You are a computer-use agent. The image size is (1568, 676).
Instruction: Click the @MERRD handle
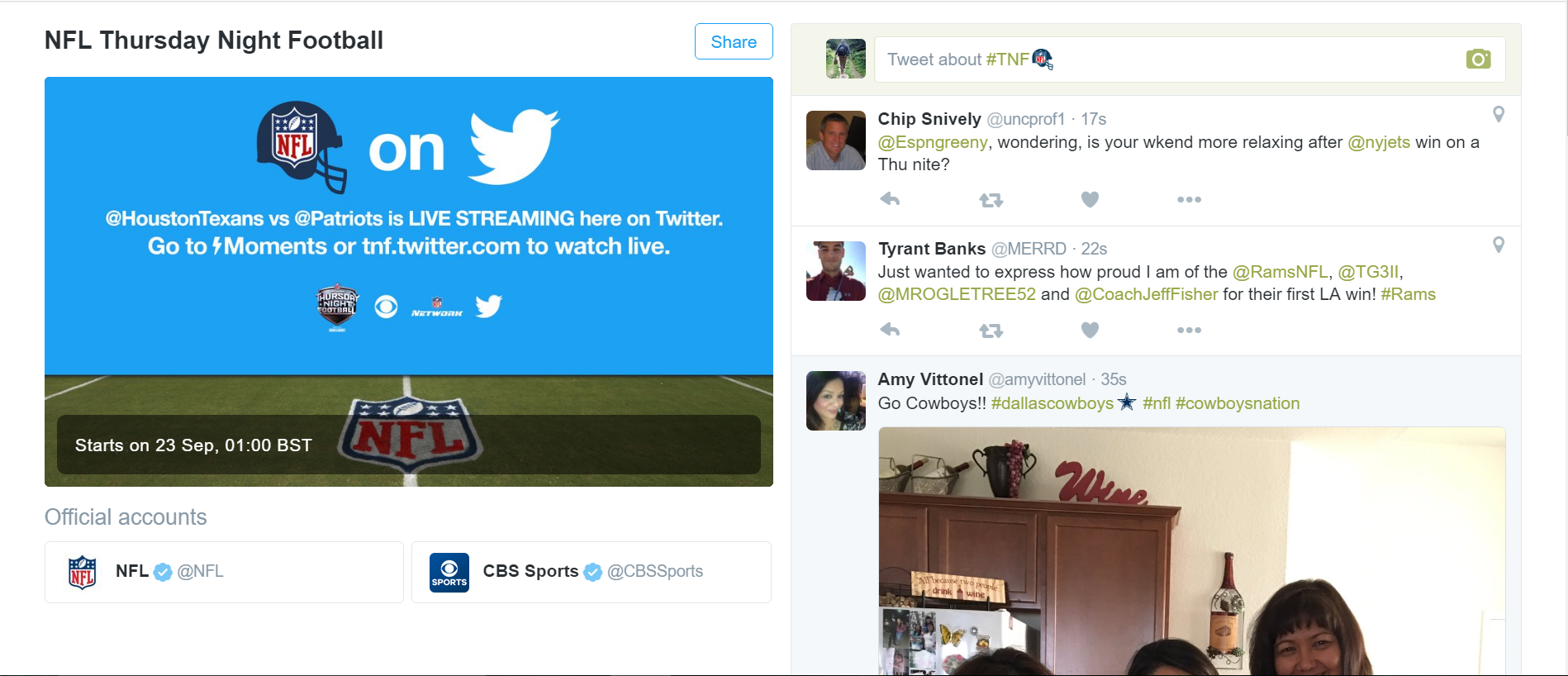click(x=1029, y=249)
